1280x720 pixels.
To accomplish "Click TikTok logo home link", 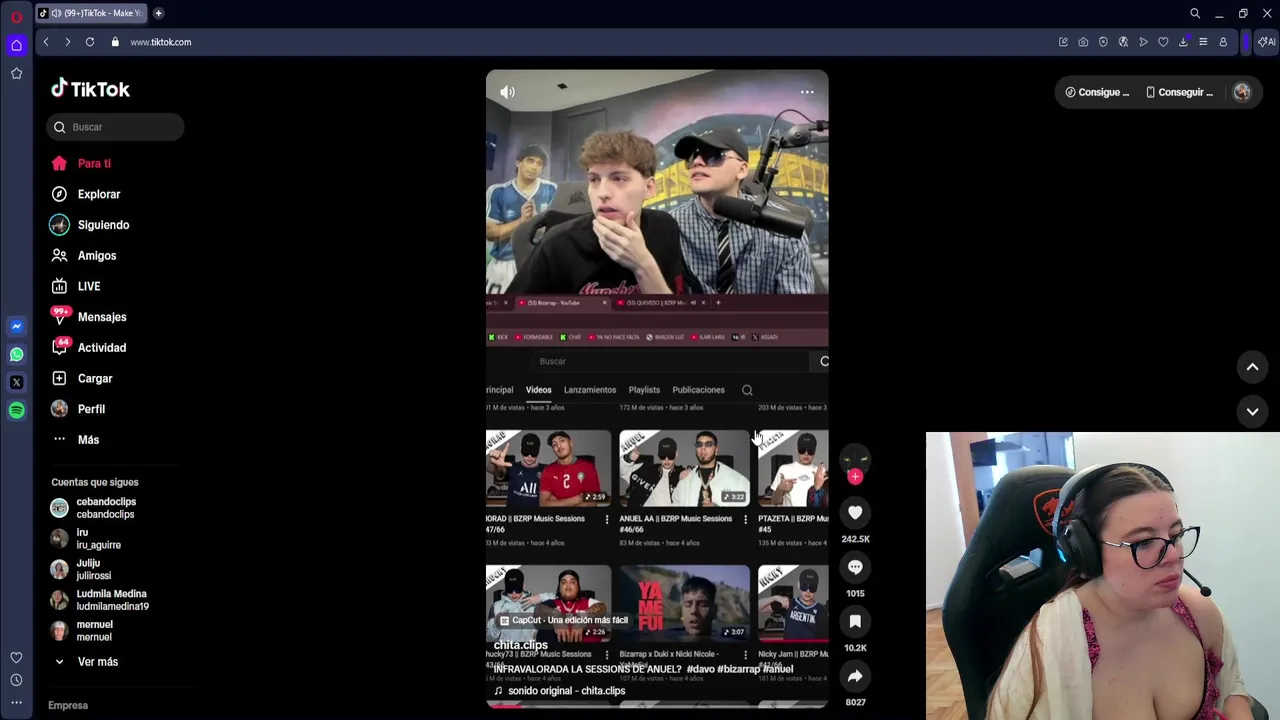I will pyautogui.click(x=90, y=89).
